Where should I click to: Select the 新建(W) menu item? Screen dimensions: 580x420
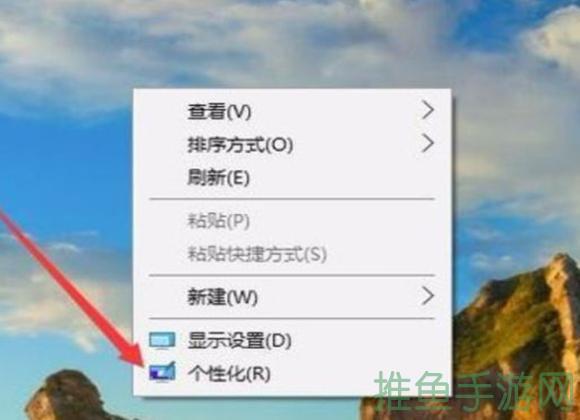292,297
